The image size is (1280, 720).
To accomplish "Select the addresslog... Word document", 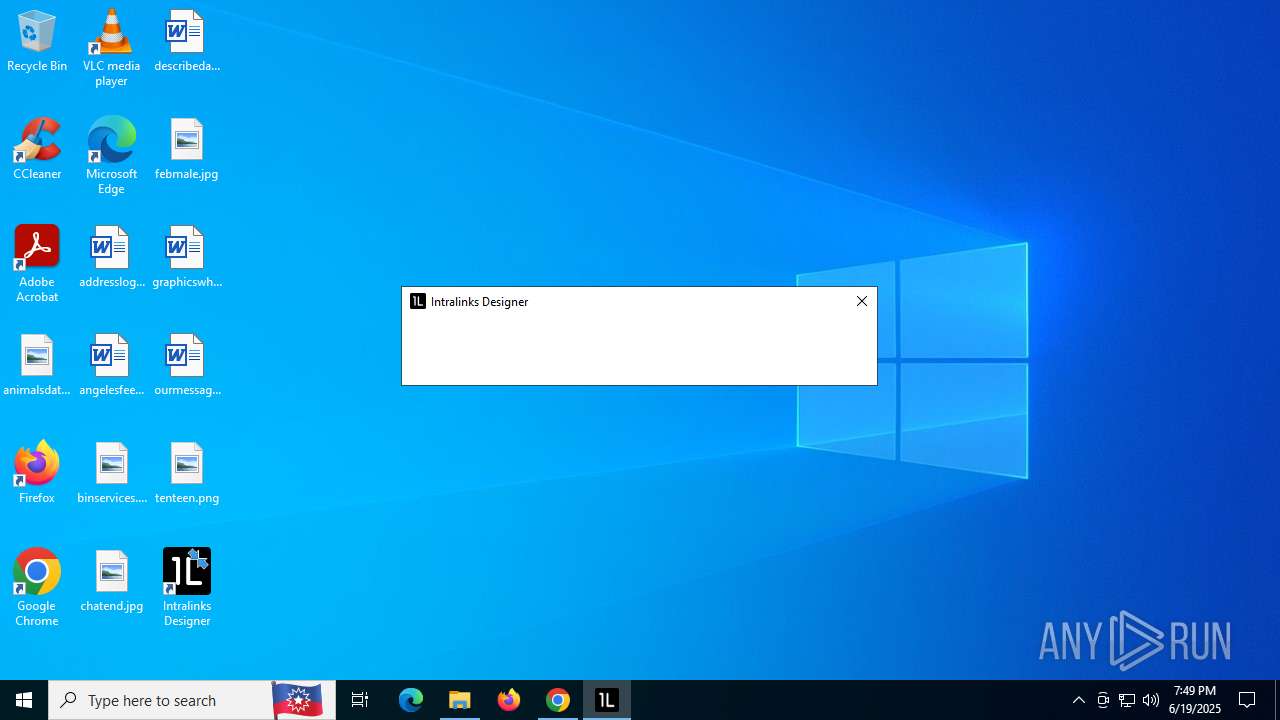I will 111,257.
